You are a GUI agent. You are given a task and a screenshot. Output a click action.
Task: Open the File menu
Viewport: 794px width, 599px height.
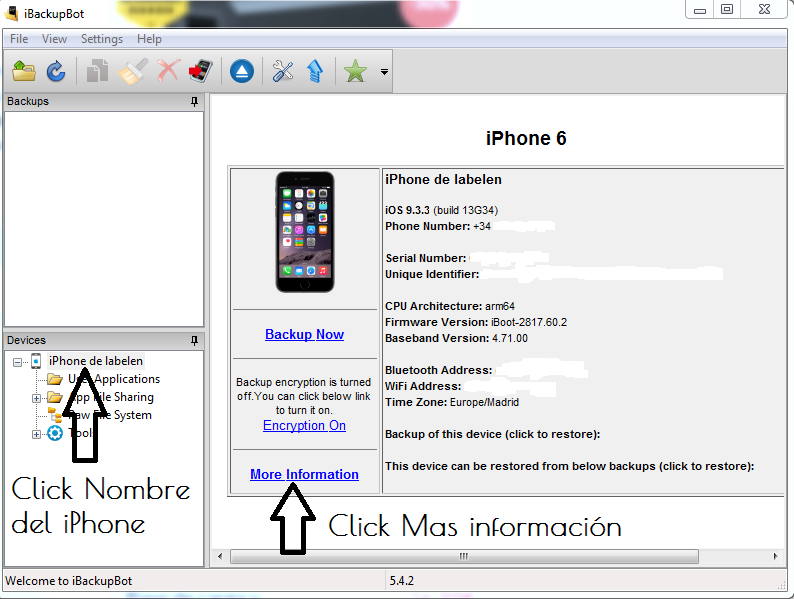pyautogui.click(x=19, y=39)
